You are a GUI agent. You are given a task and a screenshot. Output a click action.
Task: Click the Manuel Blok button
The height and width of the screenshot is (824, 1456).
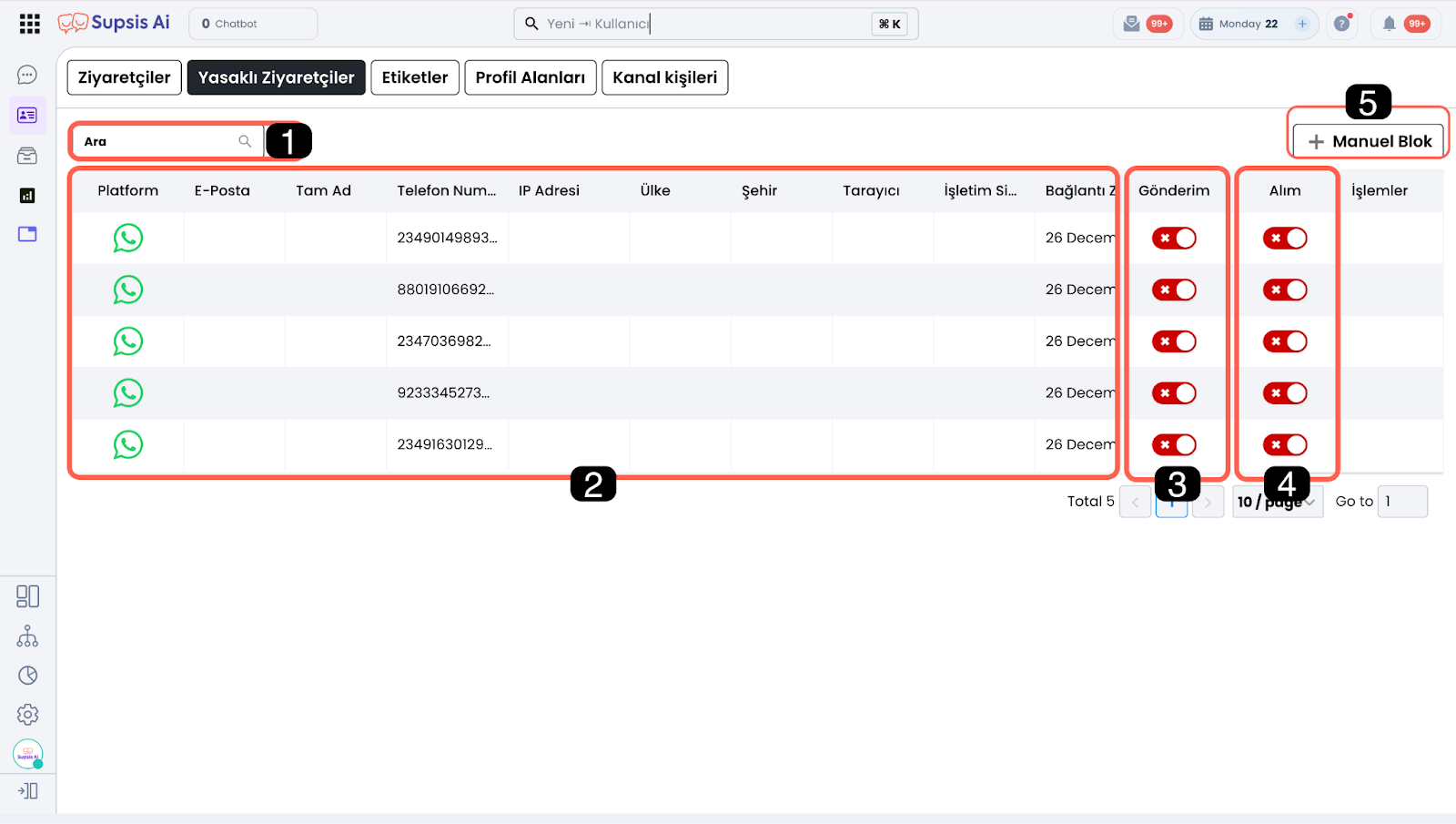[x=1369, y=141]
